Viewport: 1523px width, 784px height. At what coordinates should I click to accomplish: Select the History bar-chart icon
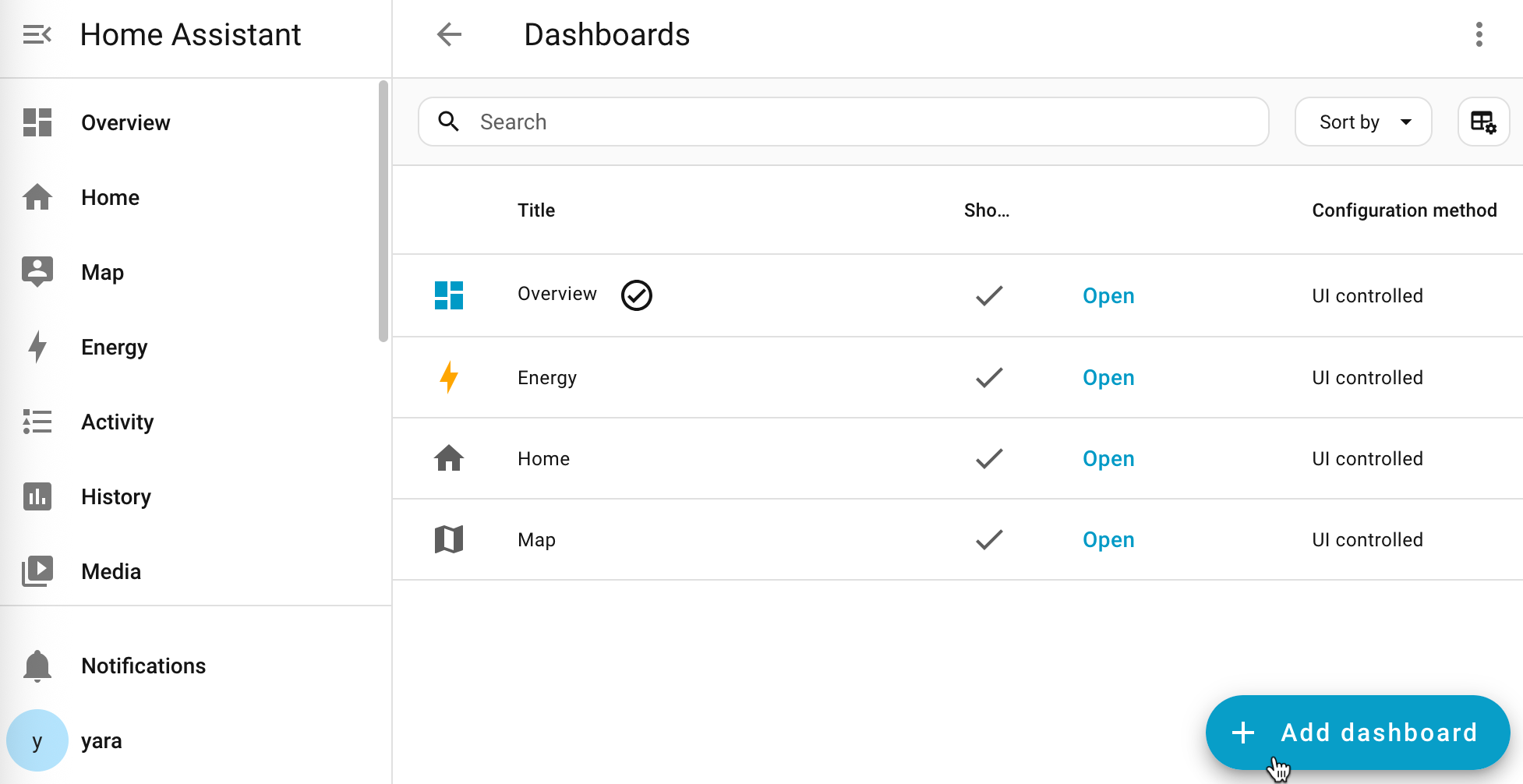coord(37,496)
